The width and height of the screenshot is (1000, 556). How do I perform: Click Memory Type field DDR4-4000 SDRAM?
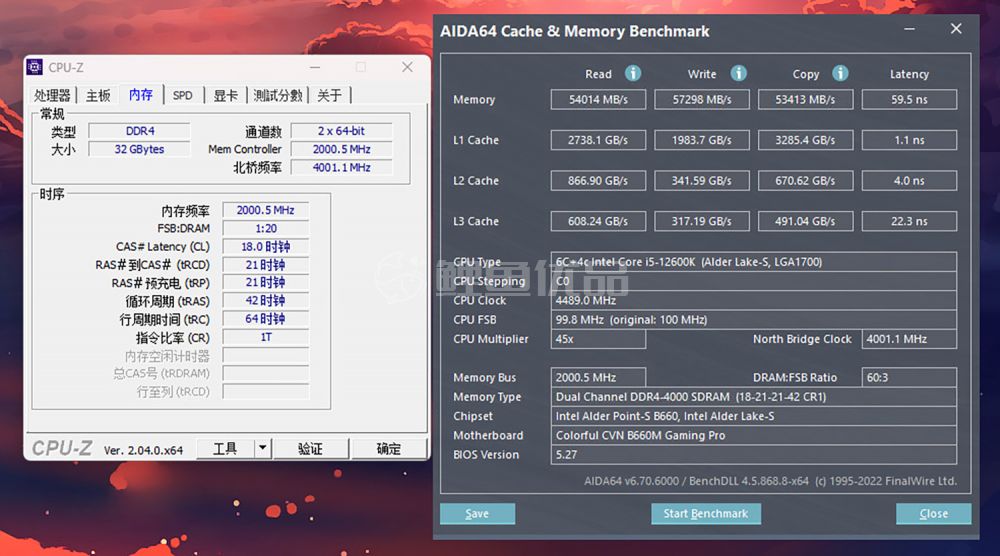click(754, 397)
